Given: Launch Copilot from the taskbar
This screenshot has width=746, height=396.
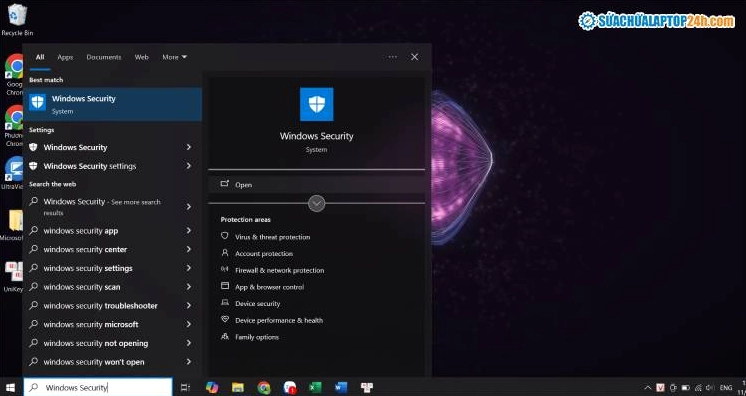Looking at the screenshot, I should pyautogui.click(x=212, y=387).
